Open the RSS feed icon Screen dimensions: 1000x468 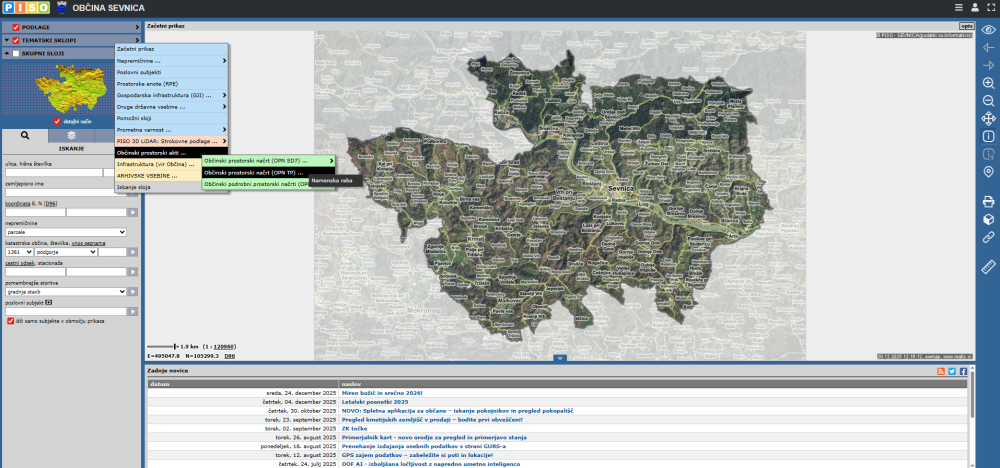940,371
